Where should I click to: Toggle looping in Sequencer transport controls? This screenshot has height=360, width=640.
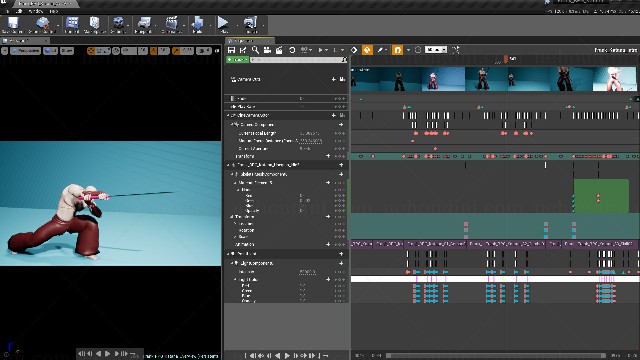[x=326, y=356]
